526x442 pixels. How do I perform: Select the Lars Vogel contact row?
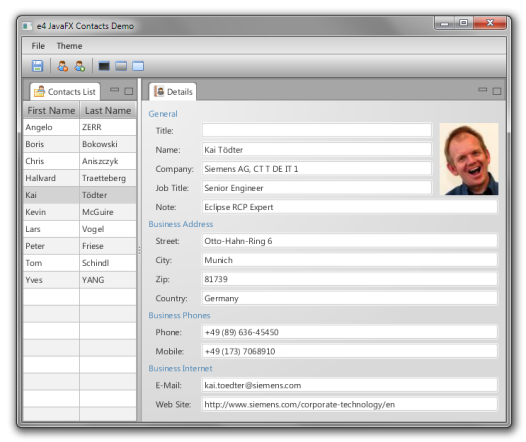point(80,229)
